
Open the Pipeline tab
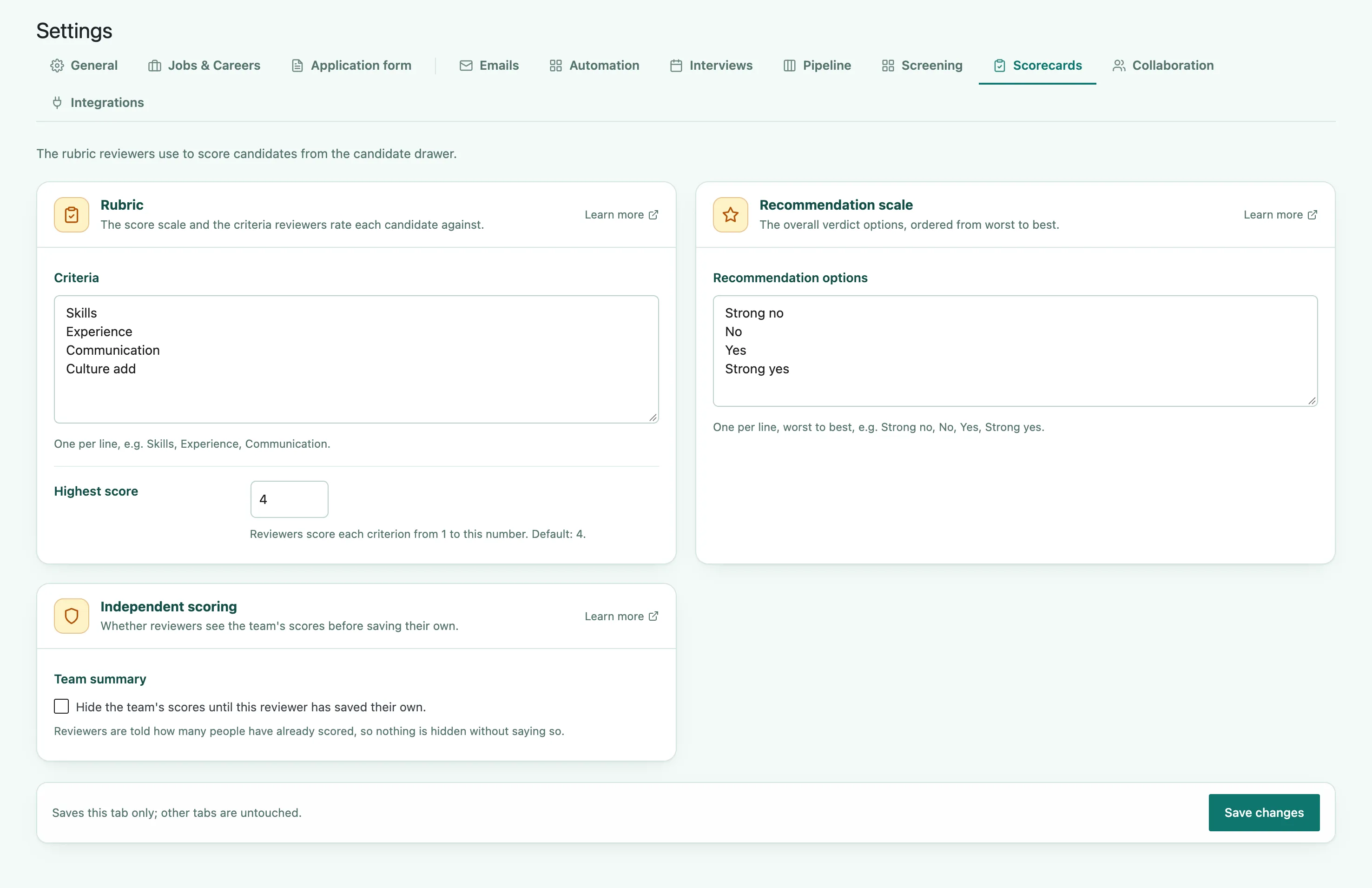817,66
